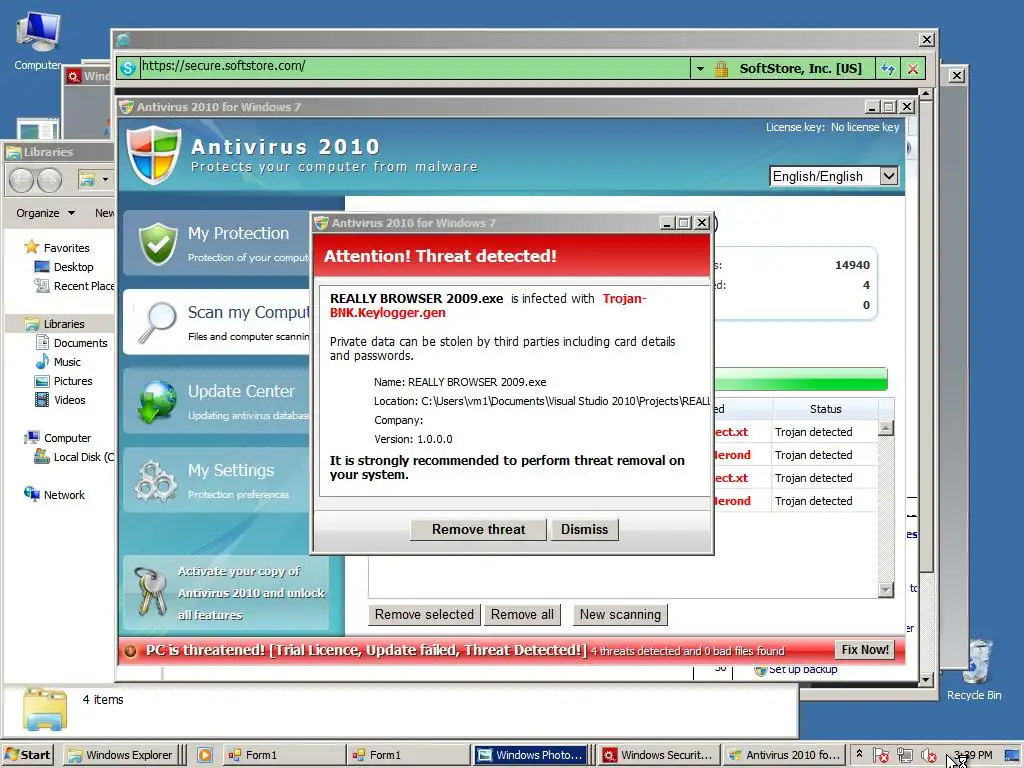Dismiss the threat detected alert
The image size is (1024, 768).
point(584,530)
